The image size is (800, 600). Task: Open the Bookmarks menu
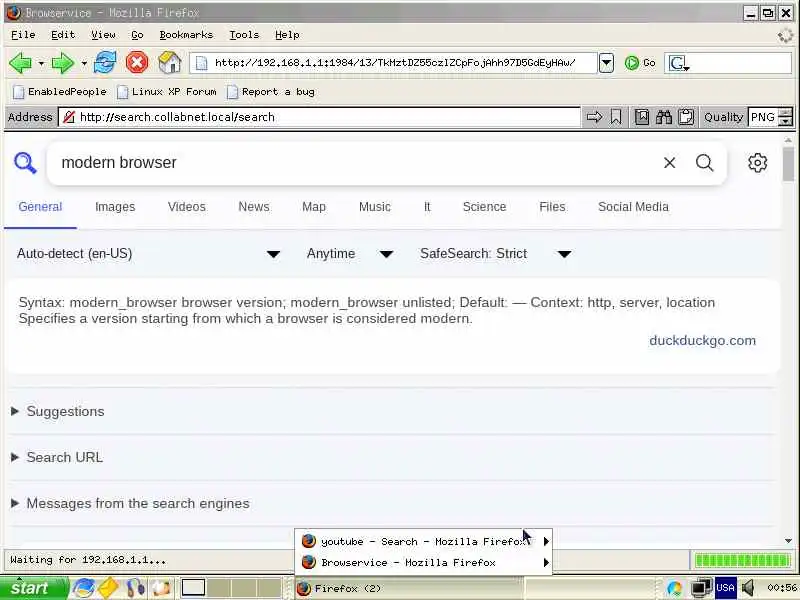pyautogui.click(x=186, y=35)
